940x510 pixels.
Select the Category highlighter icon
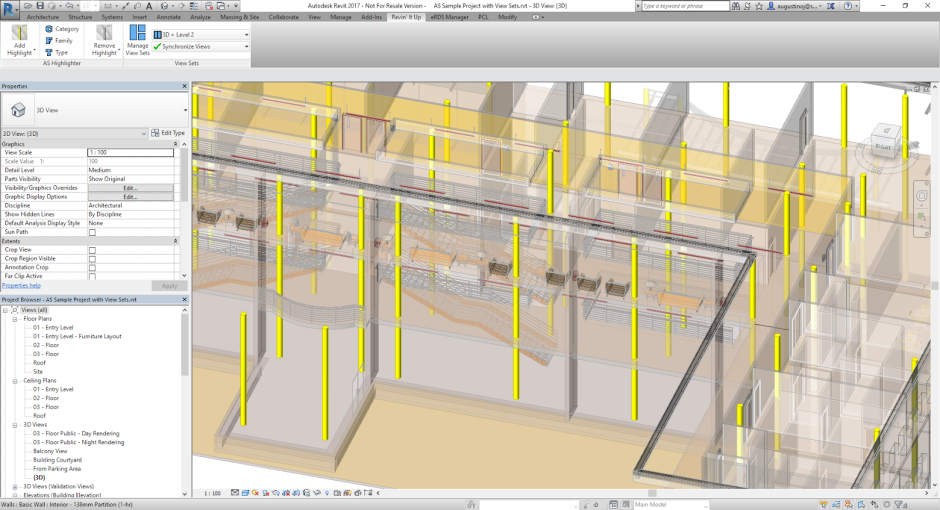point(48,29)
